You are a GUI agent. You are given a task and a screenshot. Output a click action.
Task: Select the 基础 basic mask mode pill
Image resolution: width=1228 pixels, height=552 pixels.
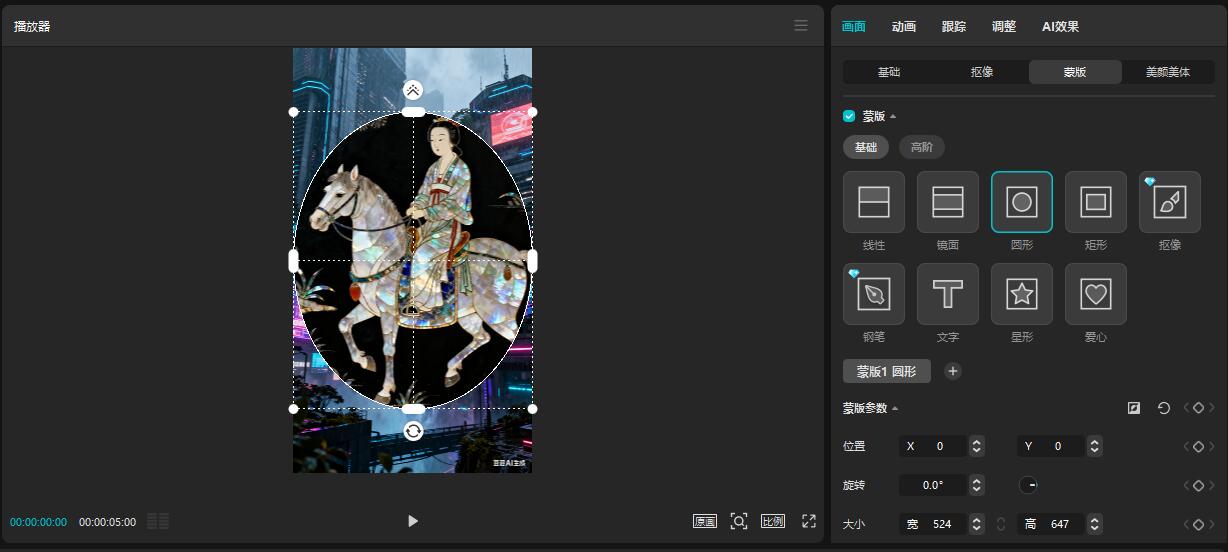866,147
